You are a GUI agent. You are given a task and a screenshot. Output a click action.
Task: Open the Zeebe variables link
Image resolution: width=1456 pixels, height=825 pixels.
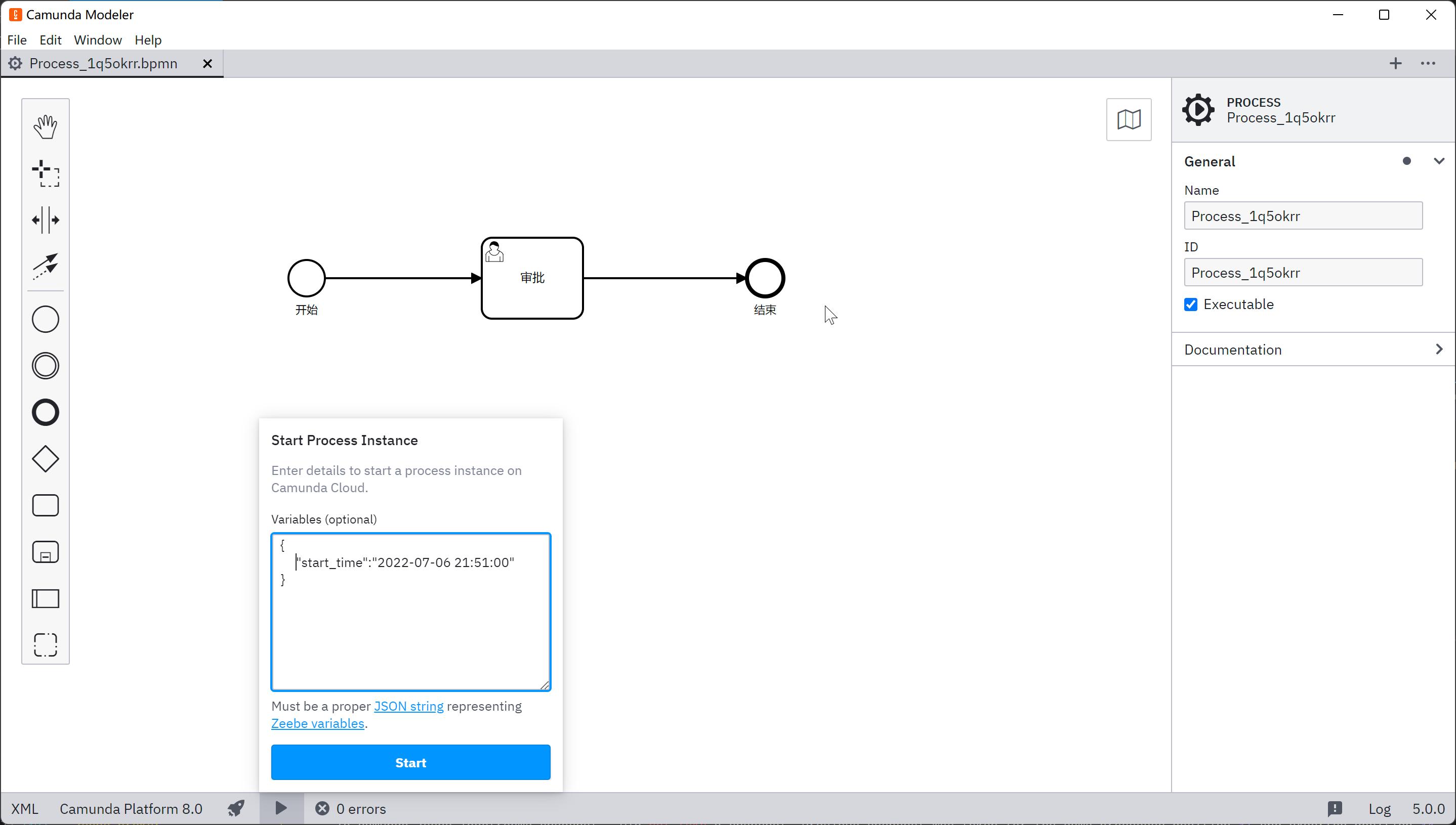coord(317,723)
